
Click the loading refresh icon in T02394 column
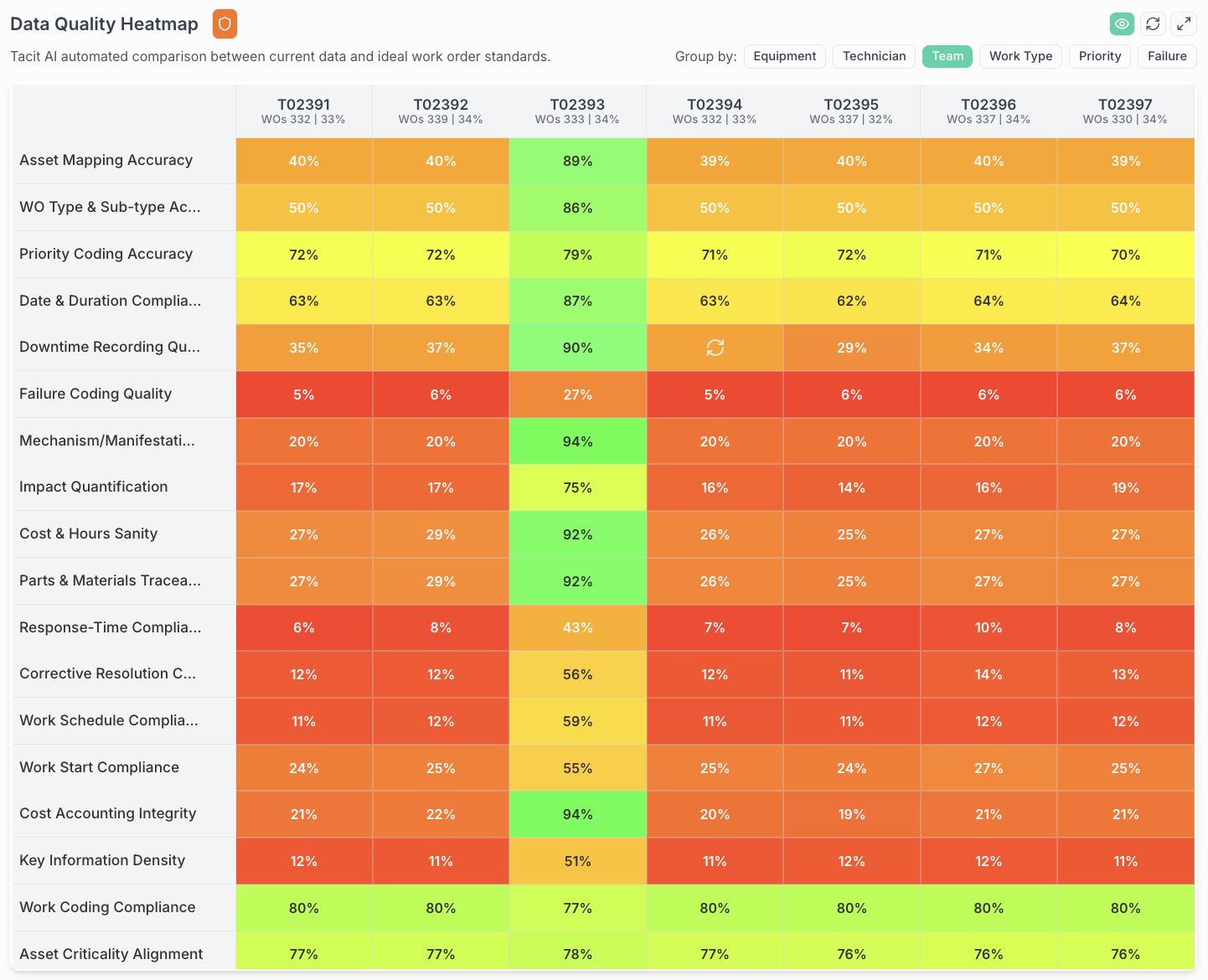[x=715, y=348]
